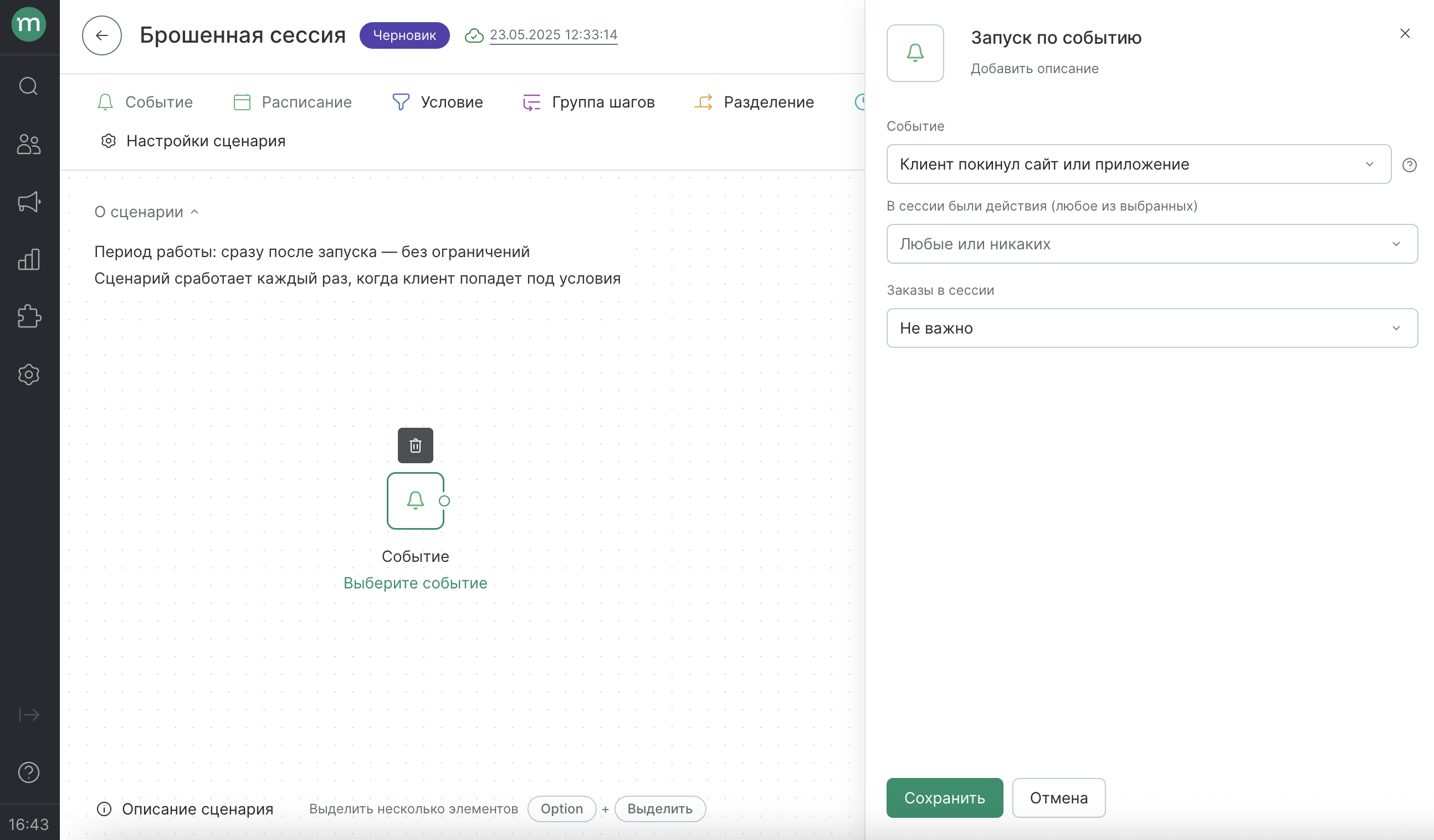1434x840 pixels.
Task: Open the Событие dropdown
Action: point(1139,164)
